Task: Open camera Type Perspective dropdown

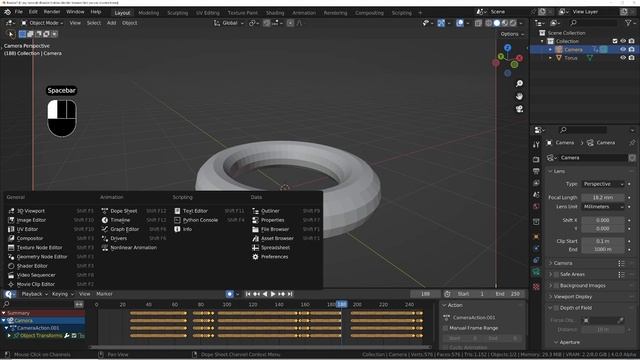Action: [x=603, y=184]
